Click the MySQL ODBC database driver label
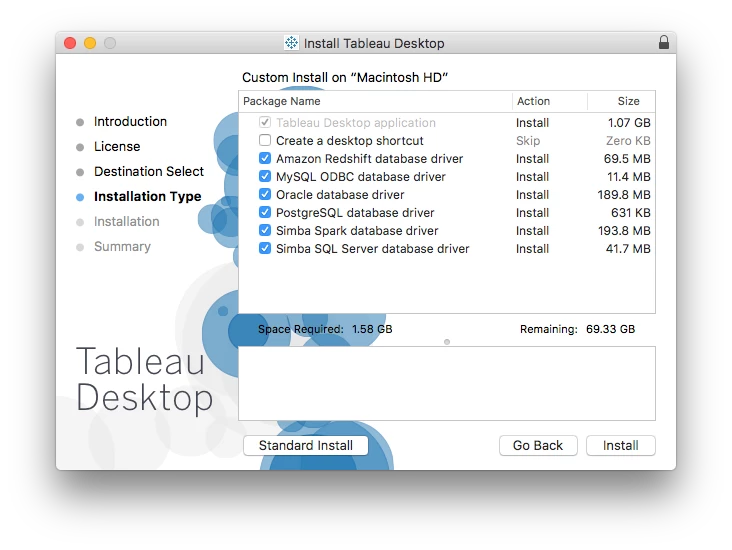Image resolution: width=732 pixels, height=550 pixels. (360, 177)
